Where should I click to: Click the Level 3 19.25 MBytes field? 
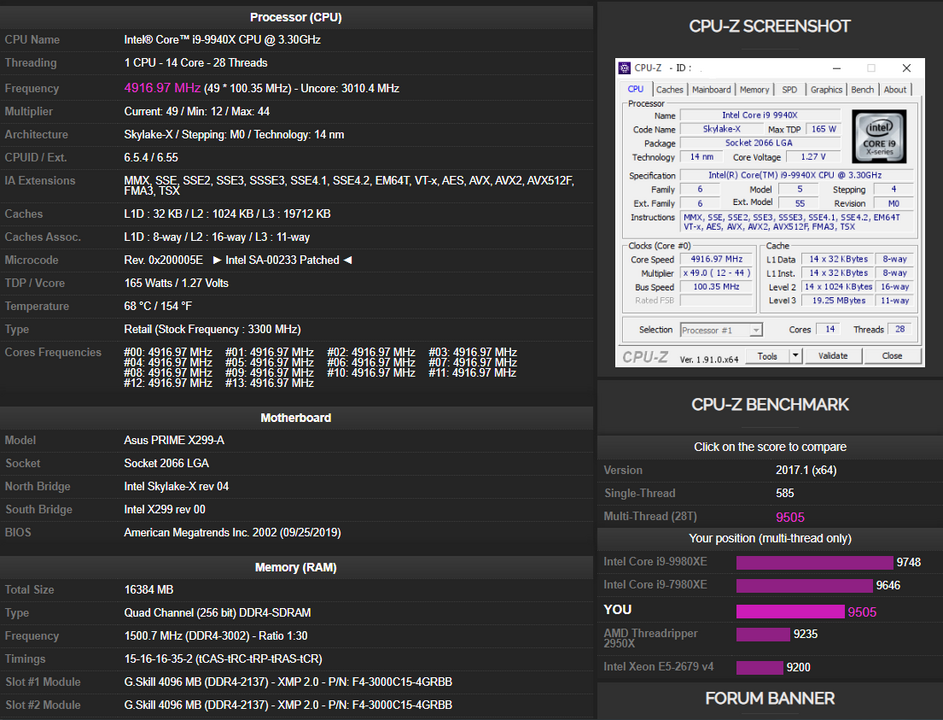coord(838,301)
